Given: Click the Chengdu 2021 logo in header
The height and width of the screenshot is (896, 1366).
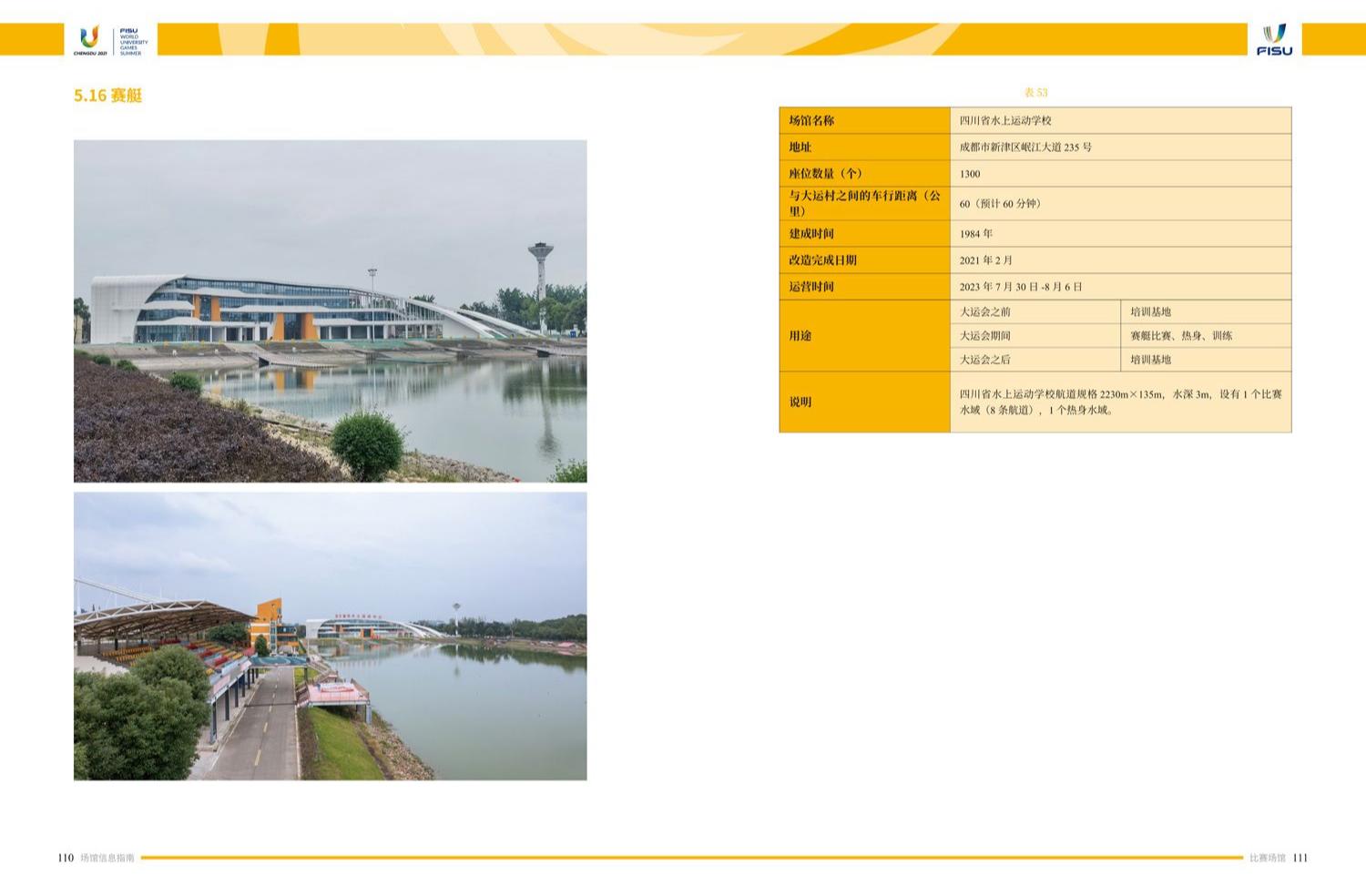Looking at the screenshot, I should click(89, 40).
